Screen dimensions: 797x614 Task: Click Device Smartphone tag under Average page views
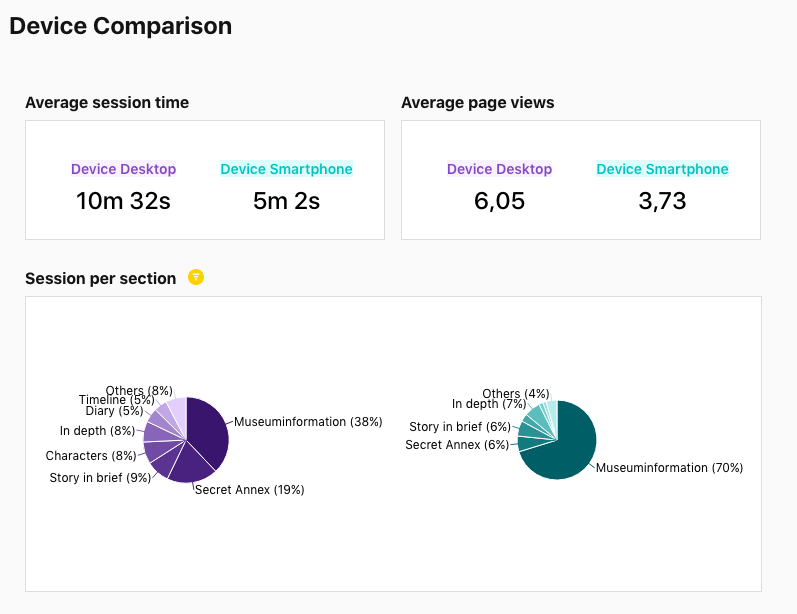662,169
